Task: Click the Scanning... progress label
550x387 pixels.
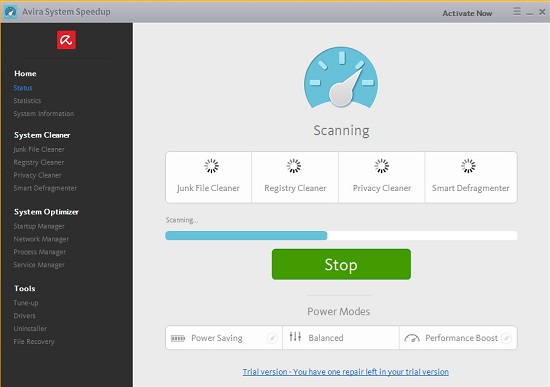Action: [182, 220]
